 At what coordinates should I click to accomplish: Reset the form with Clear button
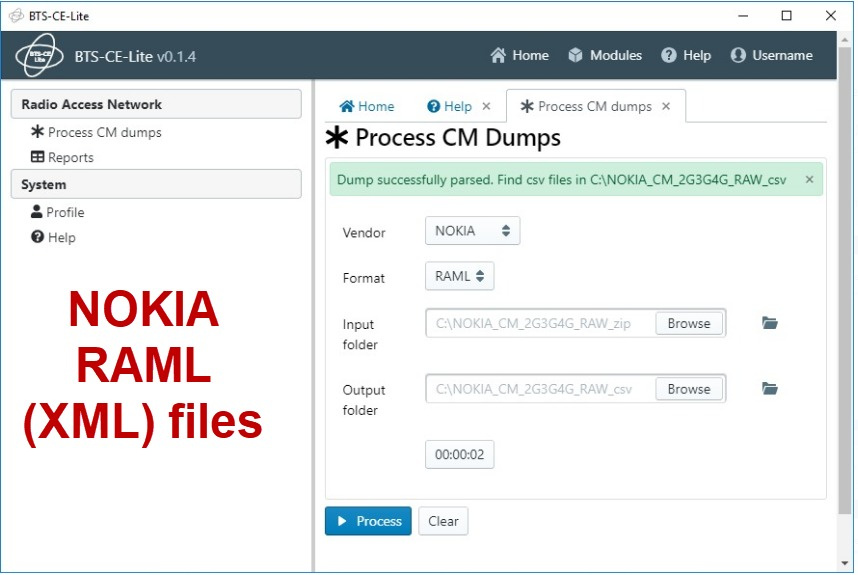pos(443,521)
